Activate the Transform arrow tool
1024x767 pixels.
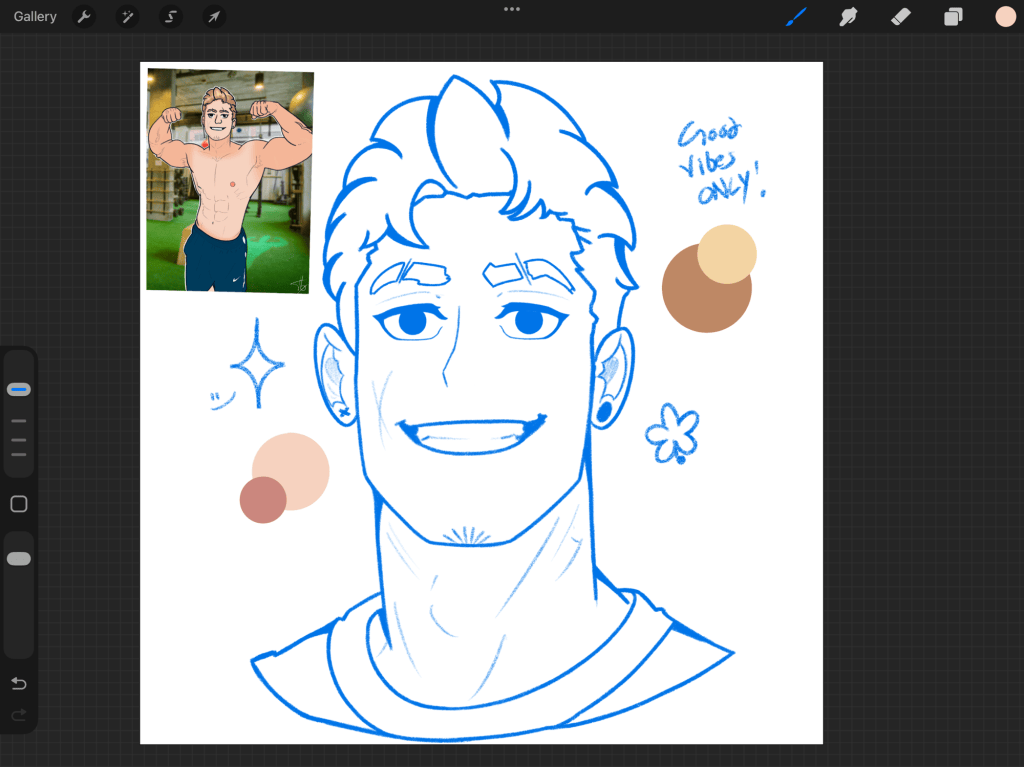(x=214, y=16)
